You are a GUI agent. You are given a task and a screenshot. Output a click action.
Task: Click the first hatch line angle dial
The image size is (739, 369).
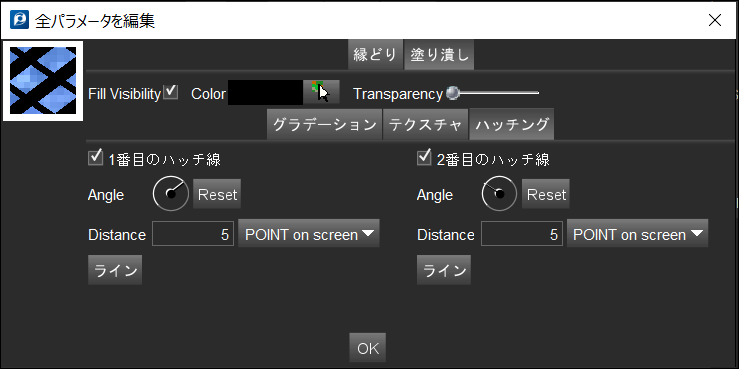pyautogui.click(x=170, y=194)
